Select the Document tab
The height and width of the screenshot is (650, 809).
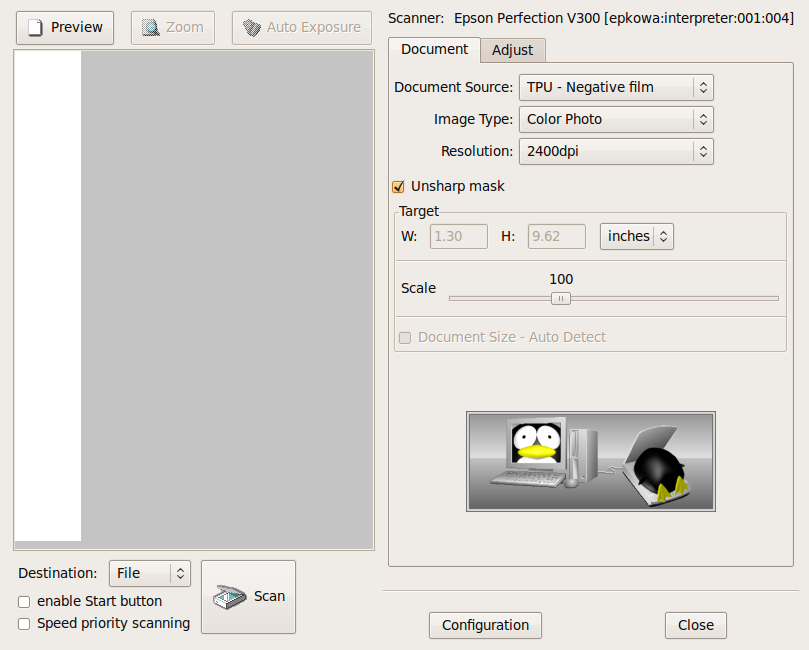tap(434, 50)
